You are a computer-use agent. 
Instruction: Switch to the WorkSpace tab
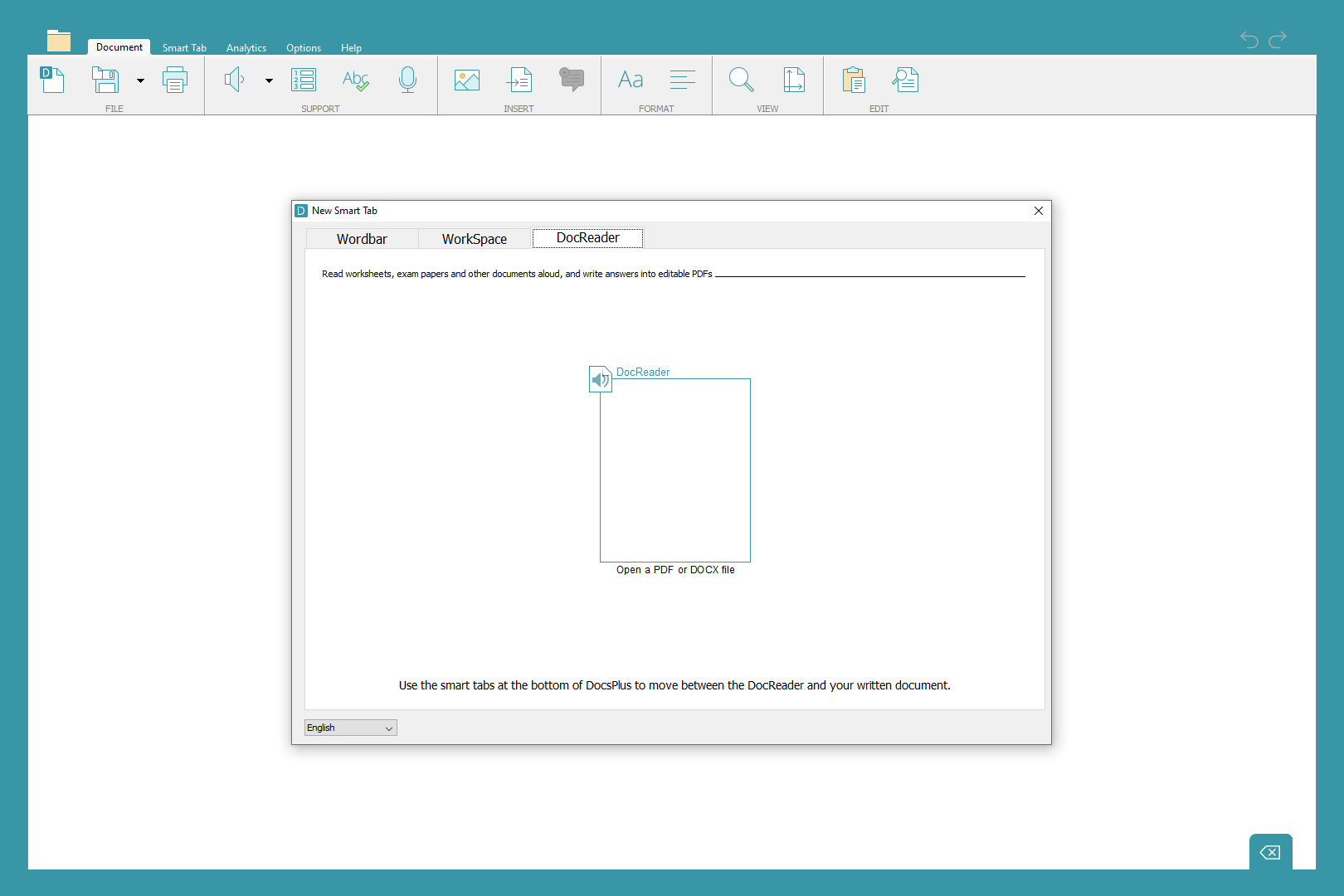474,239
